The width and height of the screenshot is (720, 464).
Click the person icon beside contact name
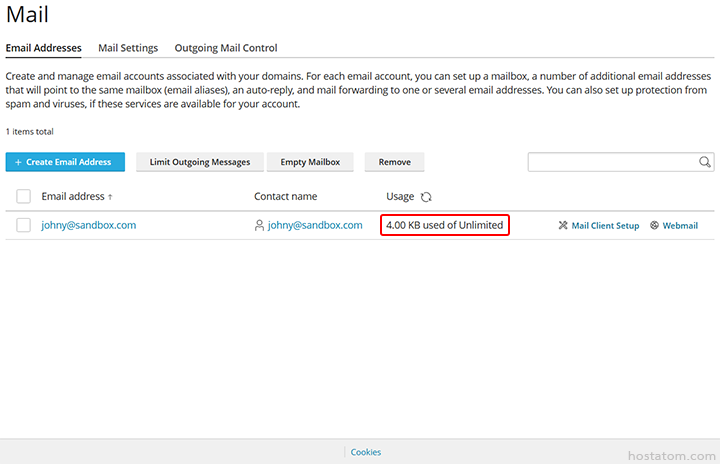260,226
